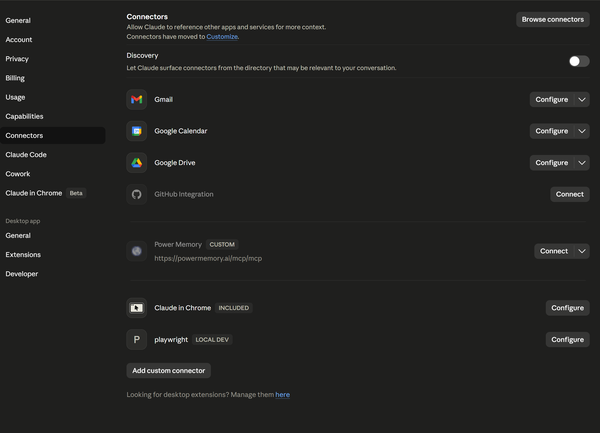Screen dimensions: 600x433
Task: Click the Google Drive connector name
Action: (x=174, y=163)
